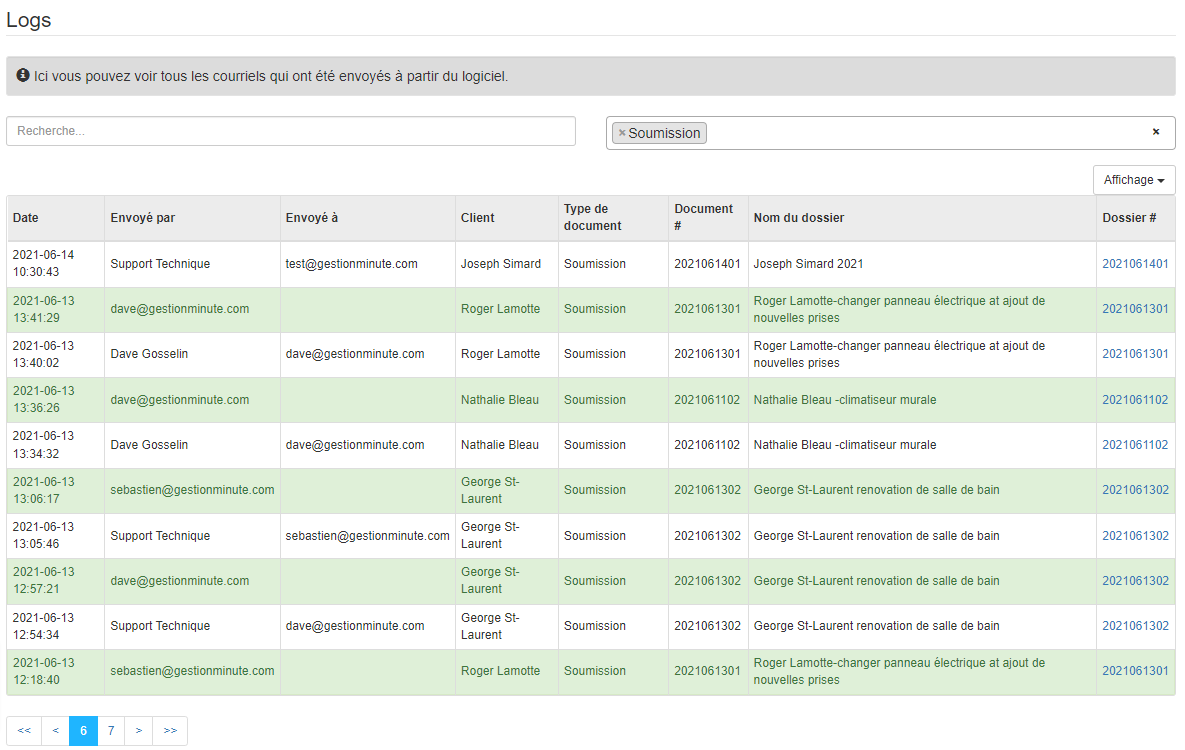
Task: Click inside the document type filter box
Action: tap(920, 133)
